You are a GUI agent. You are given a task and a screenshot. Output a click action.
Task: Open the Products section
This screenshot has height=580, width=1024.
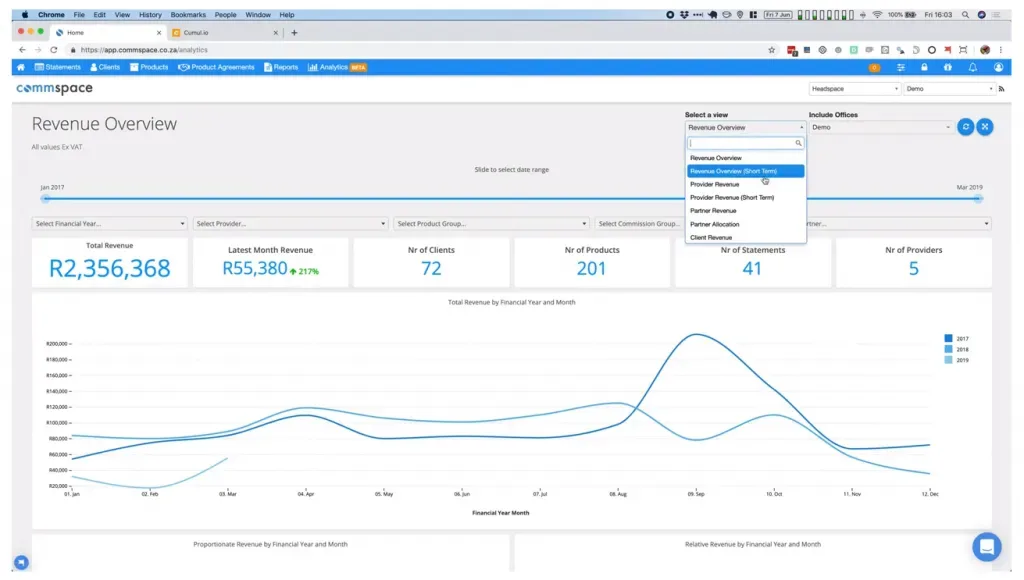click(149, 67)
